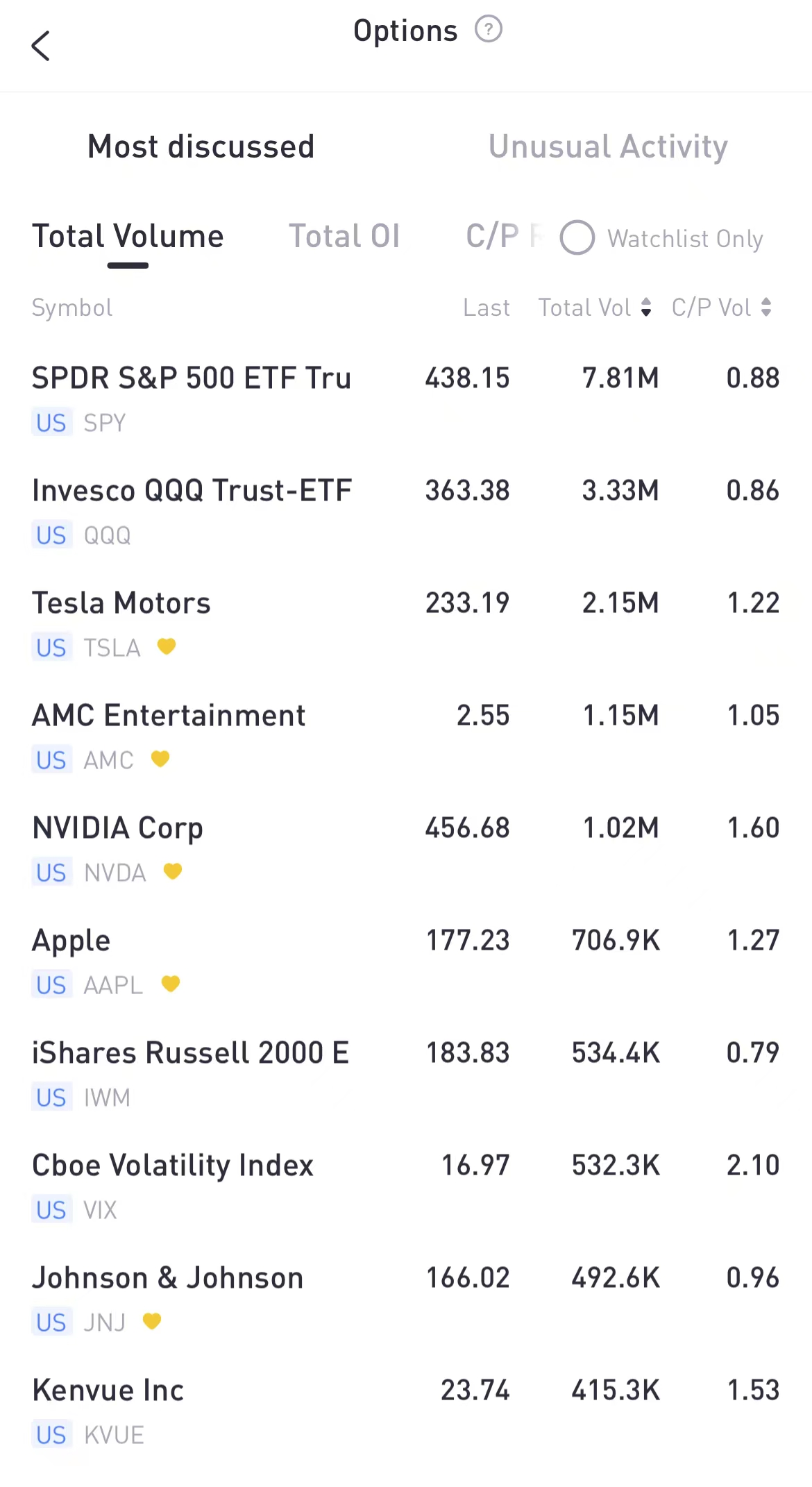Click the US market badge for SPY
Image resolution: width=812 pixels, height=1487 pixels.
point(51,423)
